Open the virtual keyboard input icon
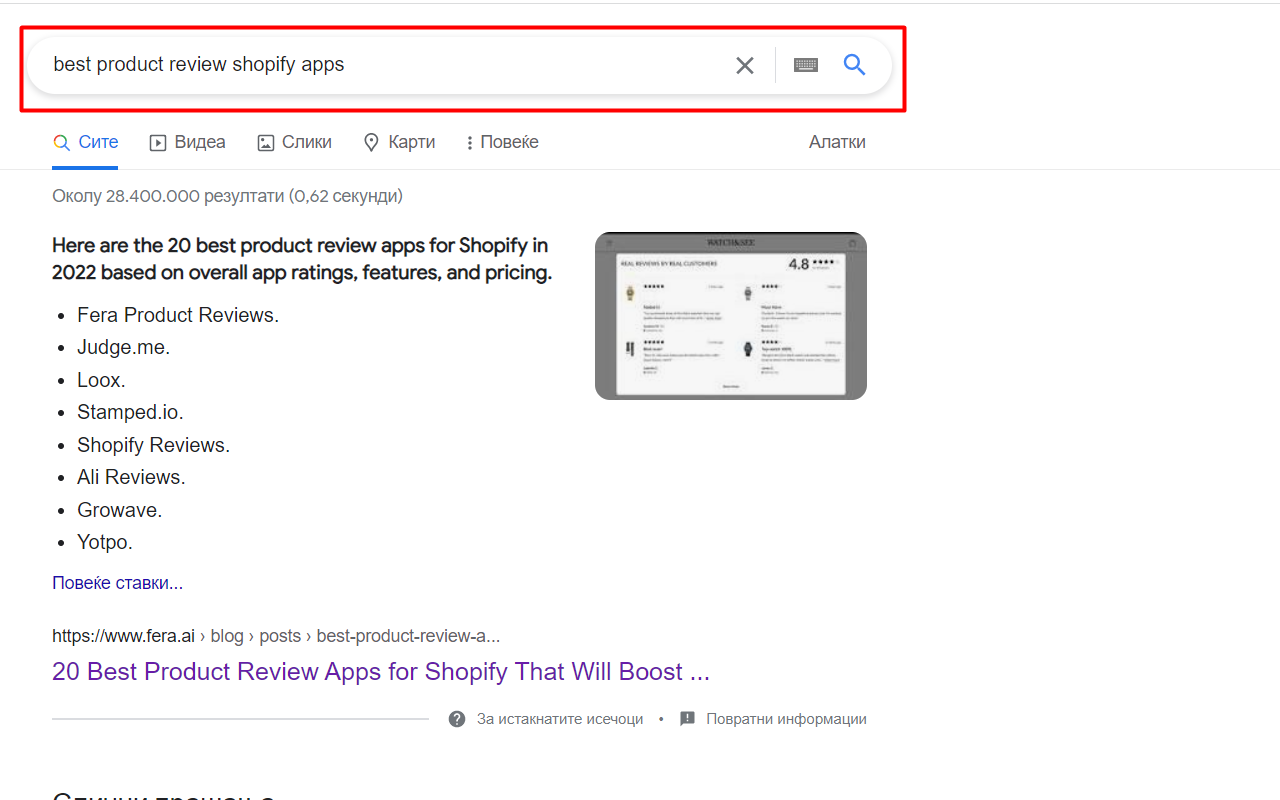 806,64
